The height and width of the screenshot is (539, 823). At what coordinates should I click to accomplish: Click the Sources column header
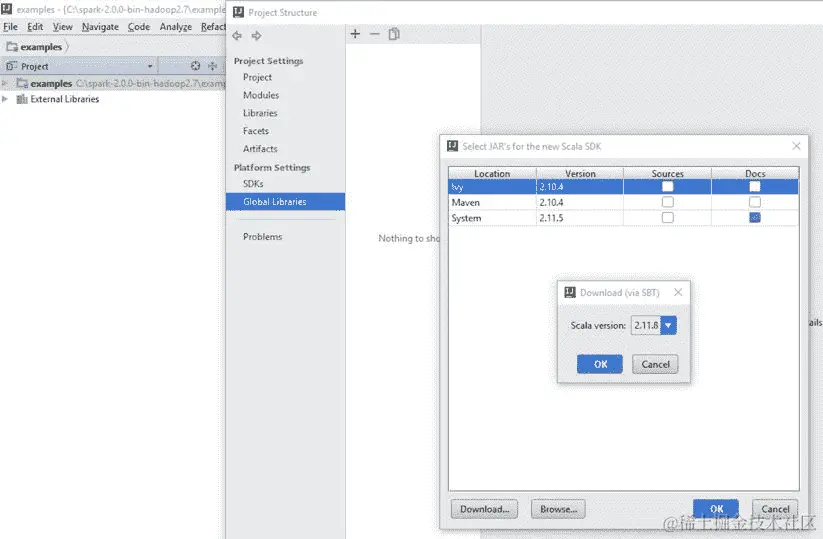tap(667, 173)
